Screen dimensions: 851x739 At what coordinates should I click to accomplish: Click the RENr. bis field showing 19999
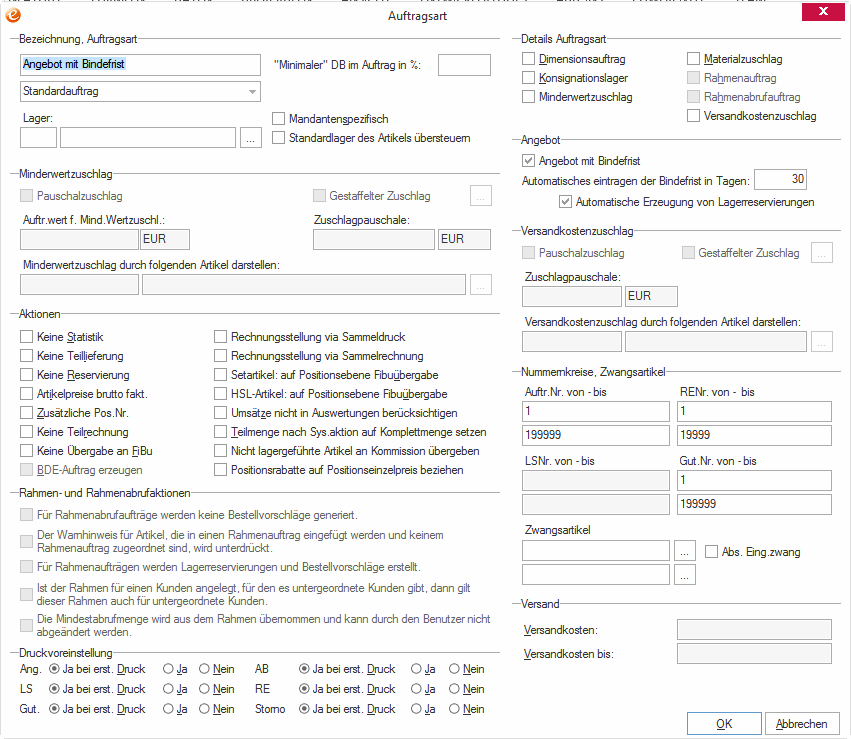pos(754,435)
